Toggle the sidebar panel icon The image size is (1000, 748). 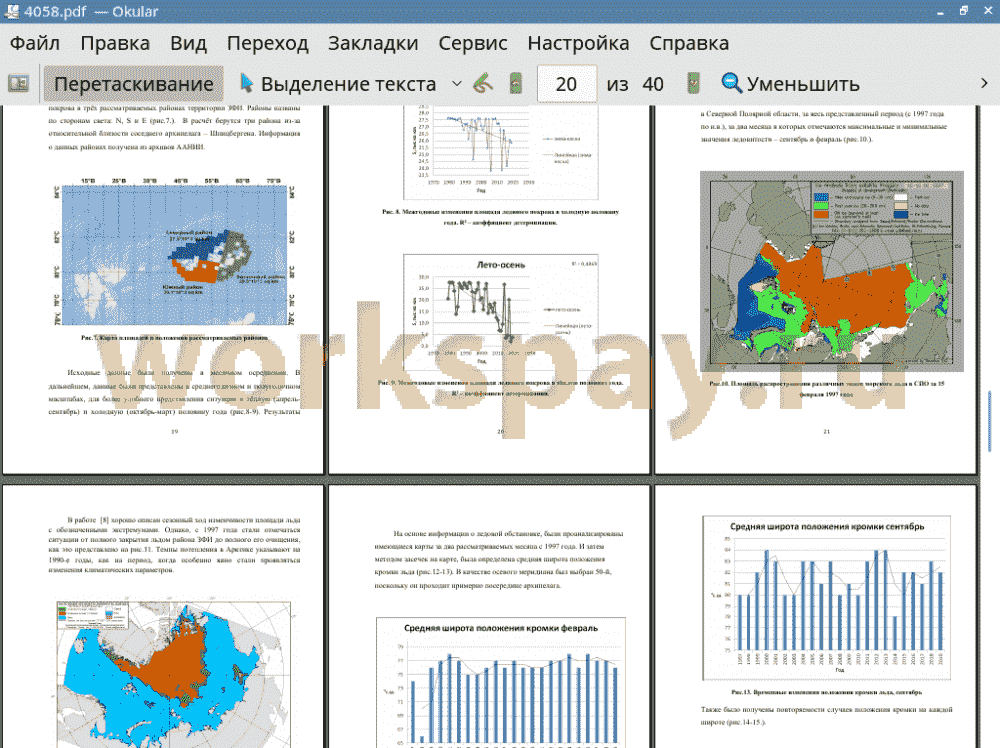point(18,84)
